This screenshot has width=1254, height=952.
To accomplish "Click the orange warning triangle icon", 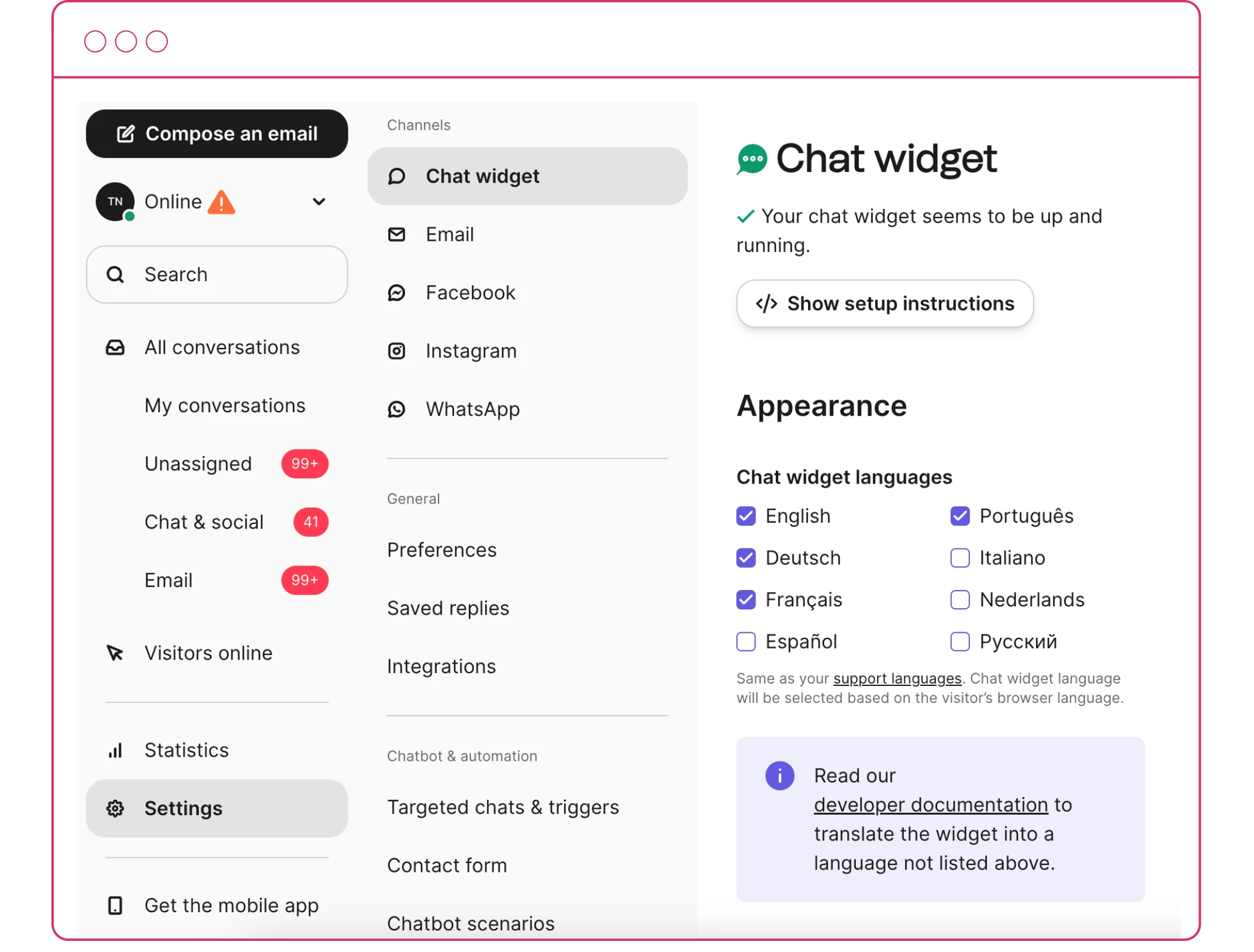I will 222,202.
